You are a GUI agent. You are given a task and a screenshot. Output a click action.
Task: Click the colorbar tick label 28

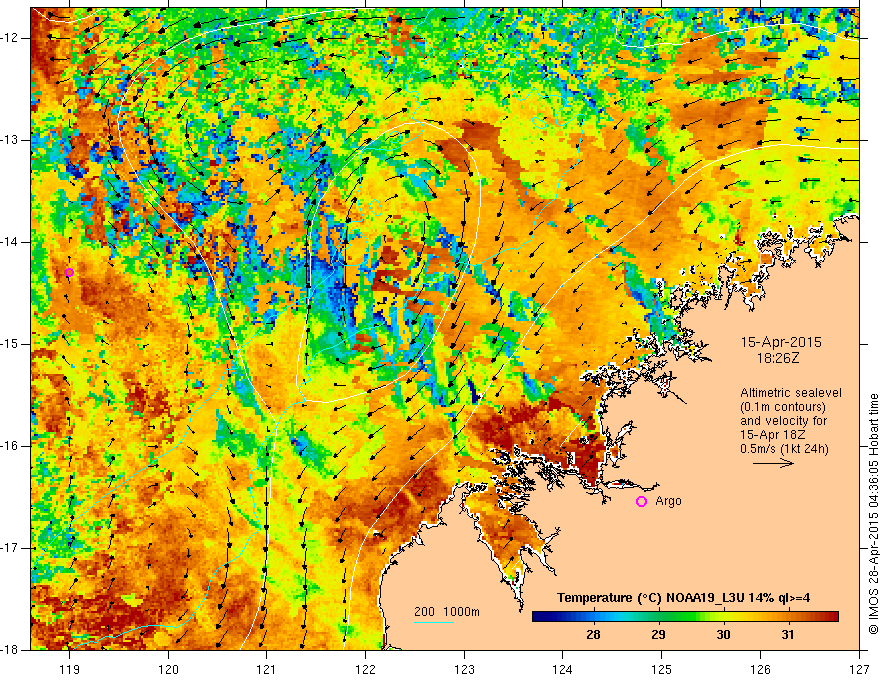click(x=593, y=635)
